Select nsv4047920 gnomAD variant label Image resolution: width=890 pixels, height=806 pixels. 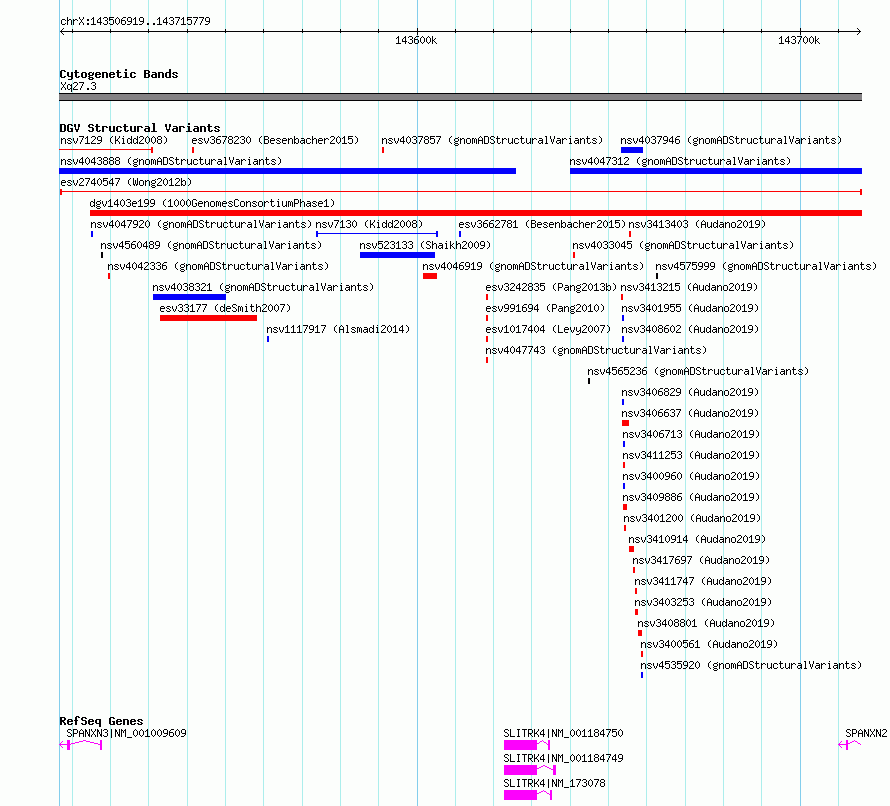(x=201, y=224)
